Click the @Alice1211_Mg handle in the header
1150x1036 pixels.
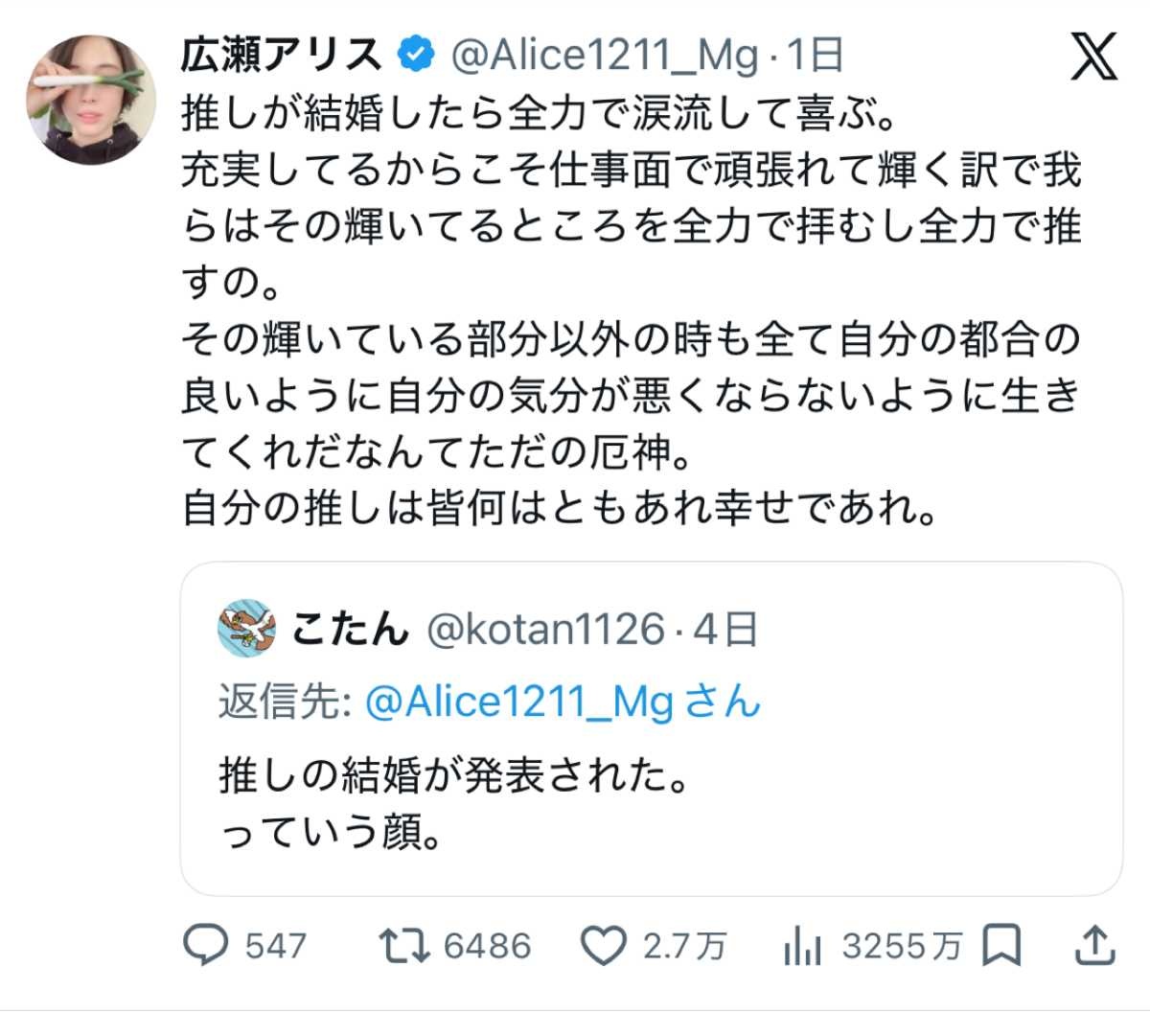pos(604,56)
